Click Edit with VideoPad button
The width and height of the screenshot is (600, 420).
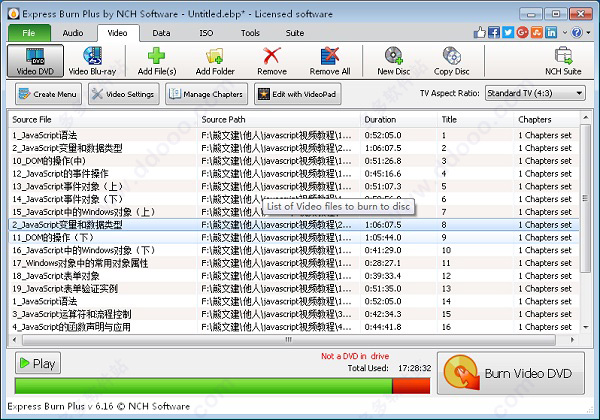pos(298,94)
